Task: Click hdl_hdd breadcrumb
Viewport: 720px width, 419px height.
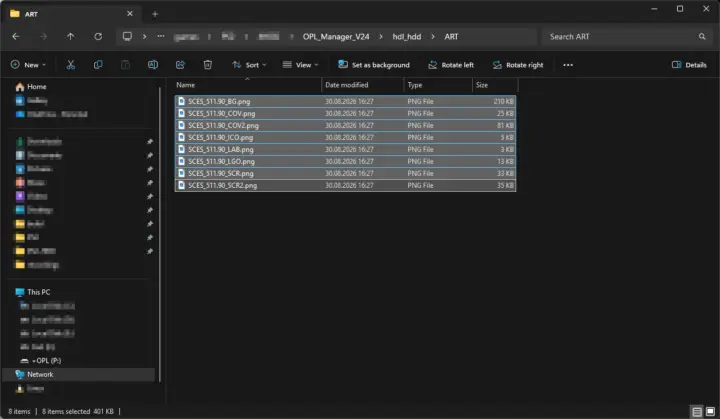Action: click(x=406, y=36)
